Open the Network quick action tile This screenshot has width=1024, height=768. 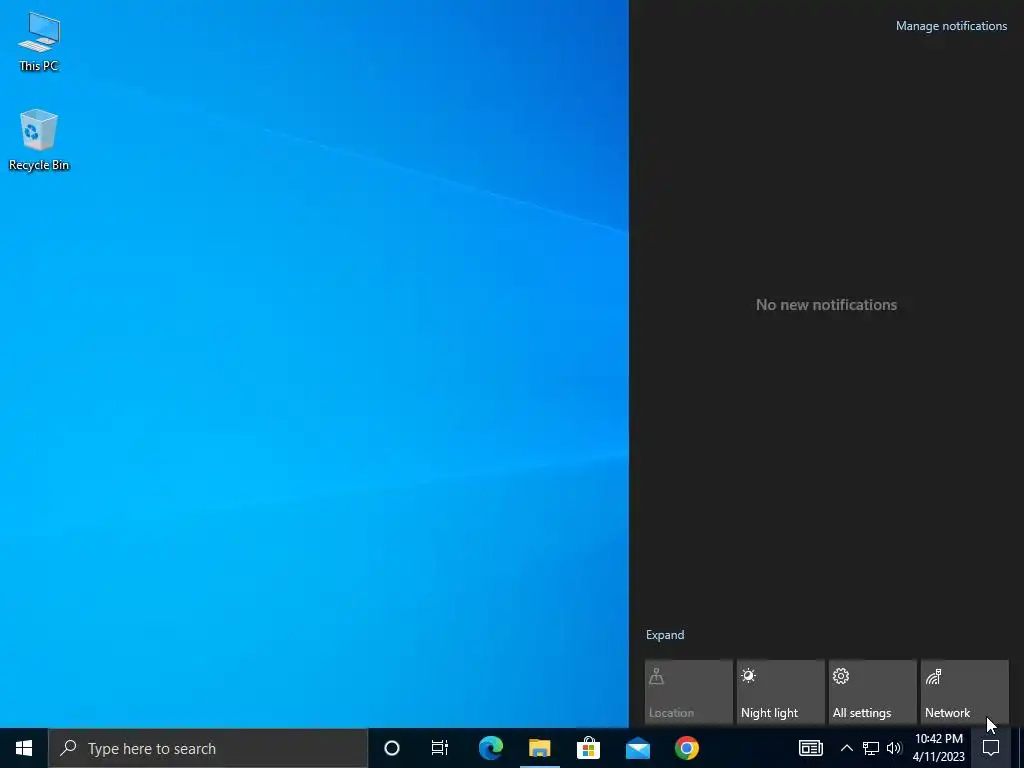[965, 692]
